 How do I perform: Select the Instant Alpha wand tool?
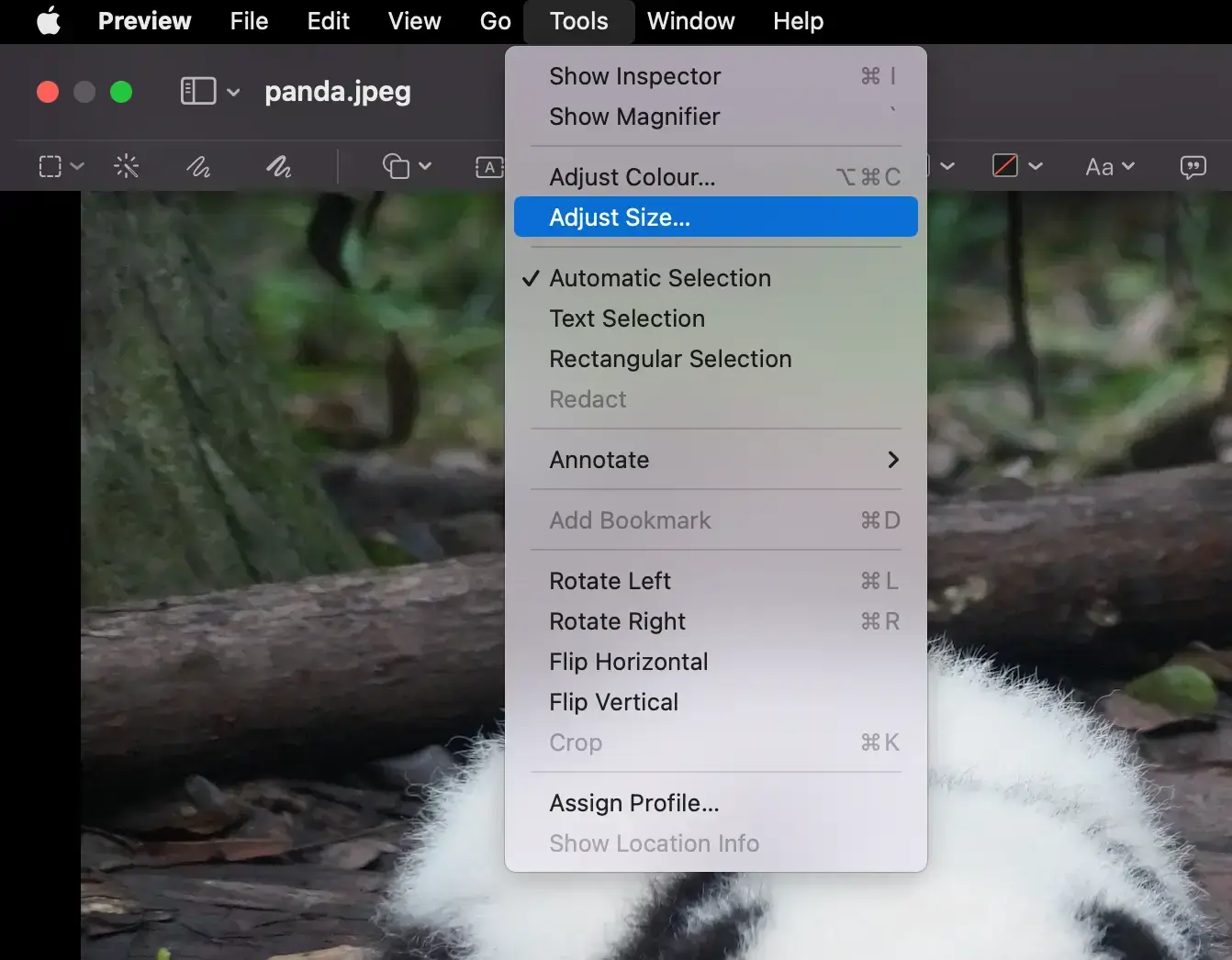pos(126,166)
